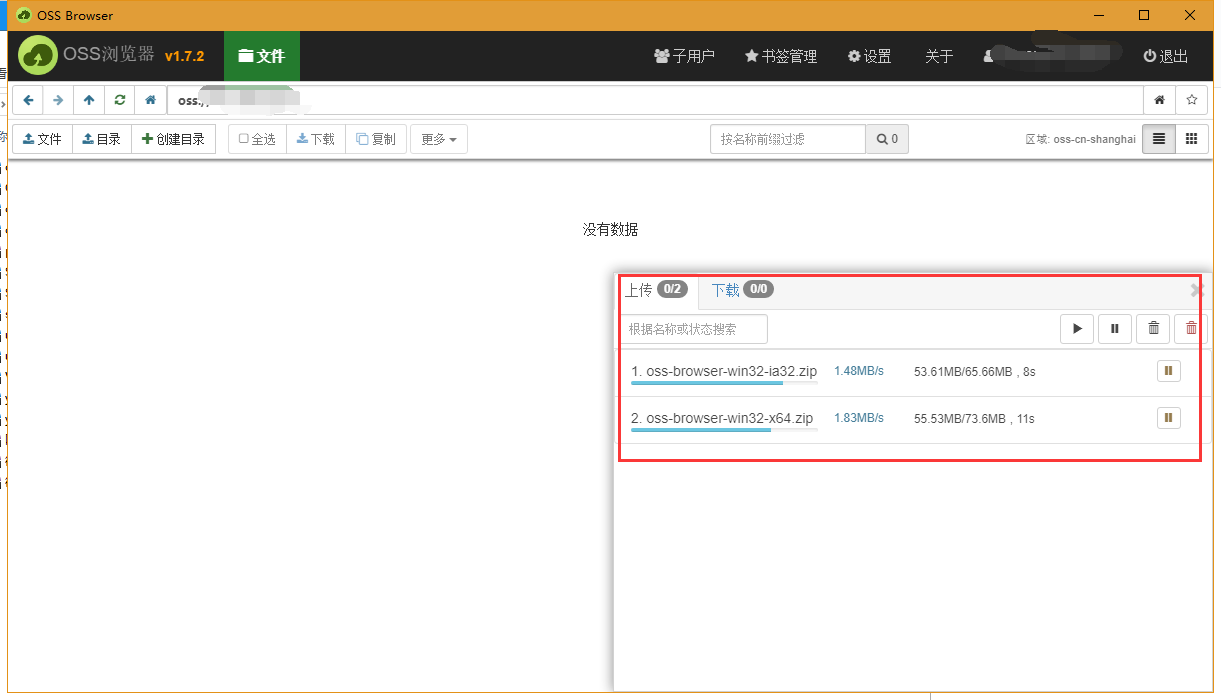Bookmark current path with star icon
Viewport: 1221px width, 700px height.
coord(1191,100)
